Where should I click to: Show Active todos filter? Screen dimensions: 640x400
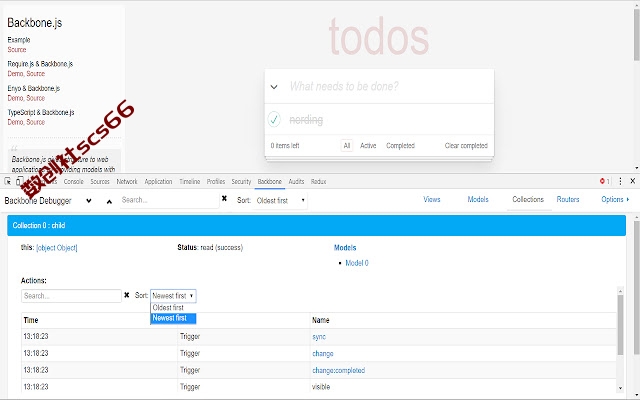click(368, 145)
